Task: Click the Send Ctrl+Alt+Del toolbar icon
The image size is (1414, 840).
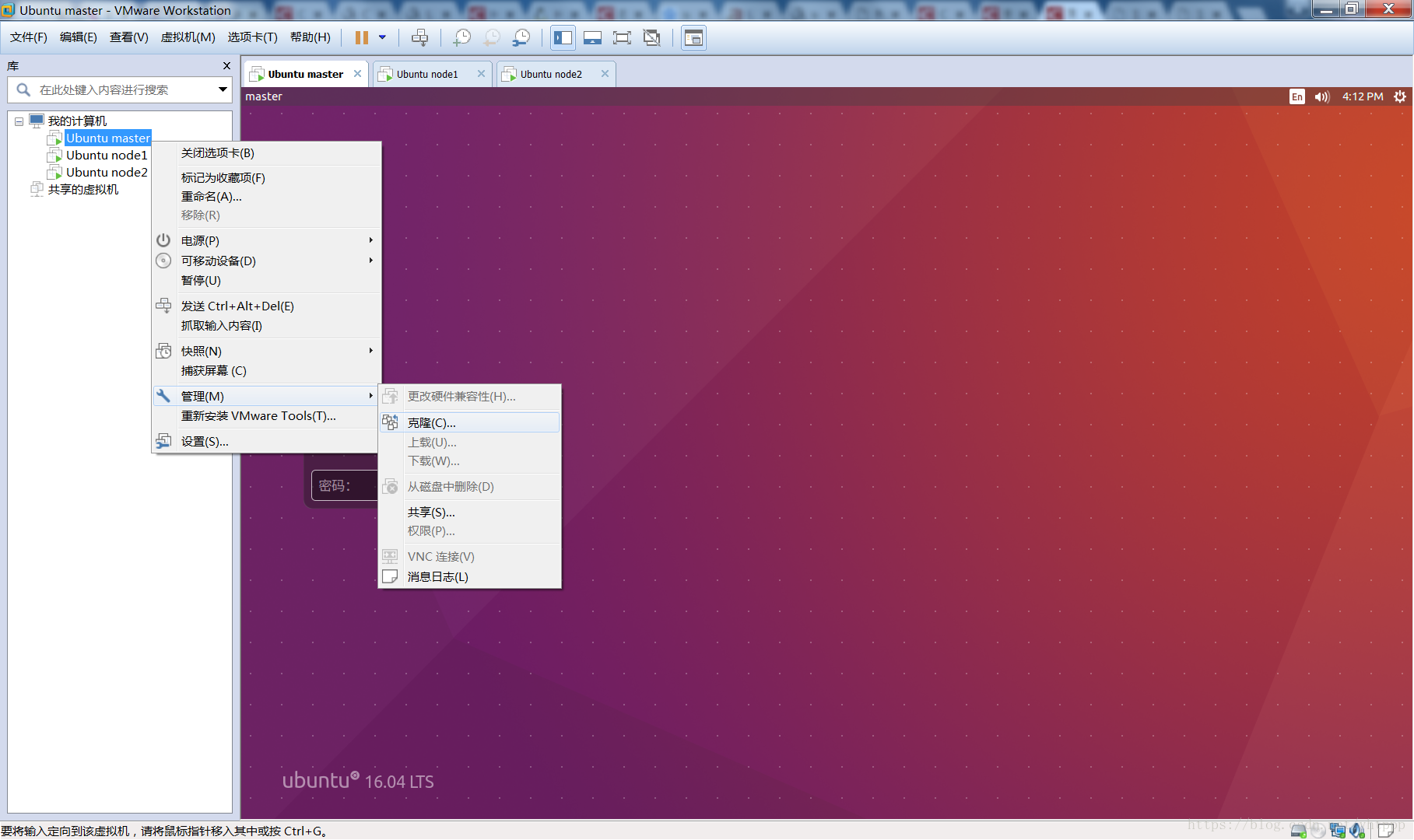Action: (419, 37)
